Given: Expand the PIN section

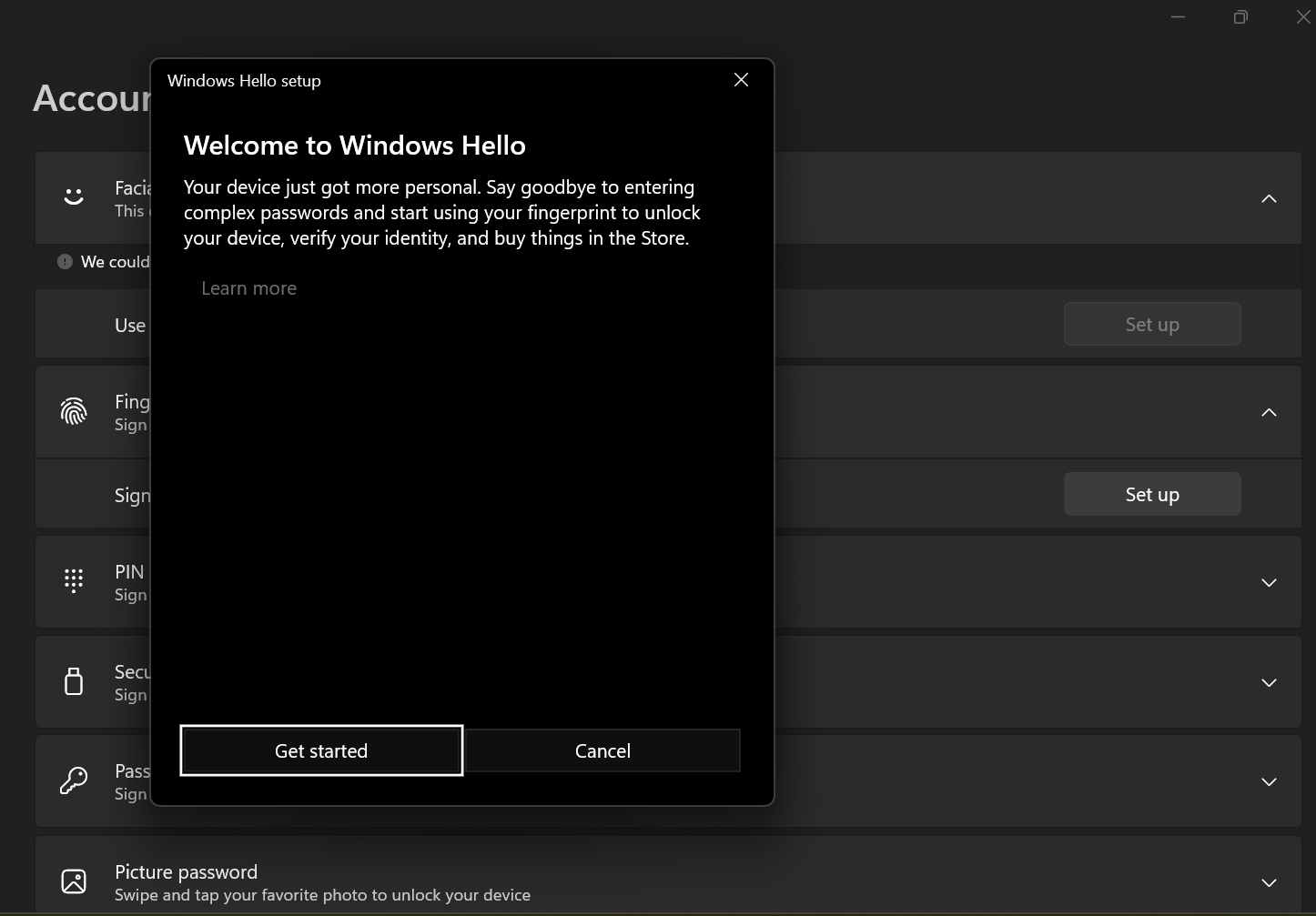Looking at the screenshot, I should [1269, 582].
